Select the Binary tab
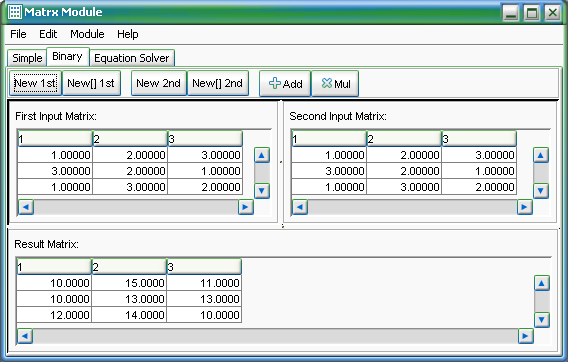This screenshot has width=568, height=362. coord(68,57)
